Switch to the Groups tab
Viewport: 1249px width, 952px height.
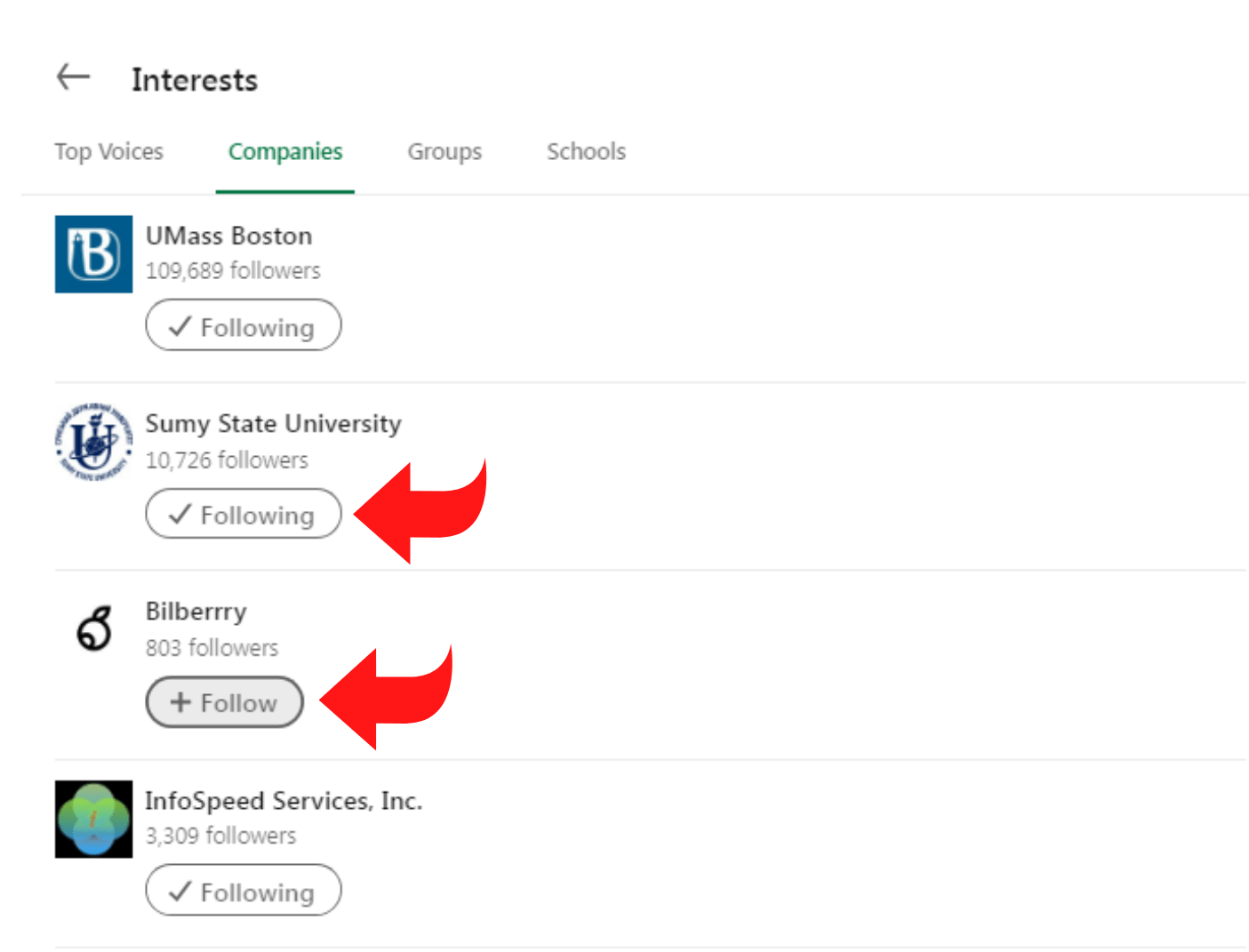pyautogui.click(x=444, y=152)
